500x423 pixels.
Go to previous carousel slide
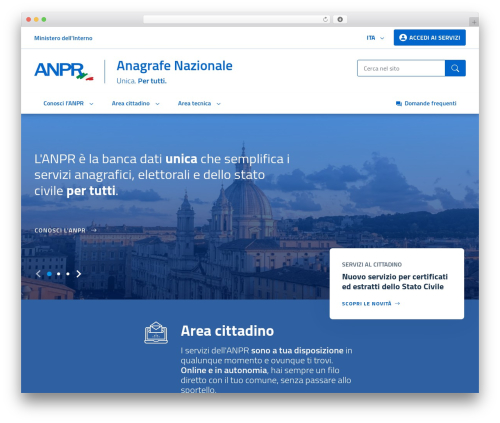click(38, 274)
